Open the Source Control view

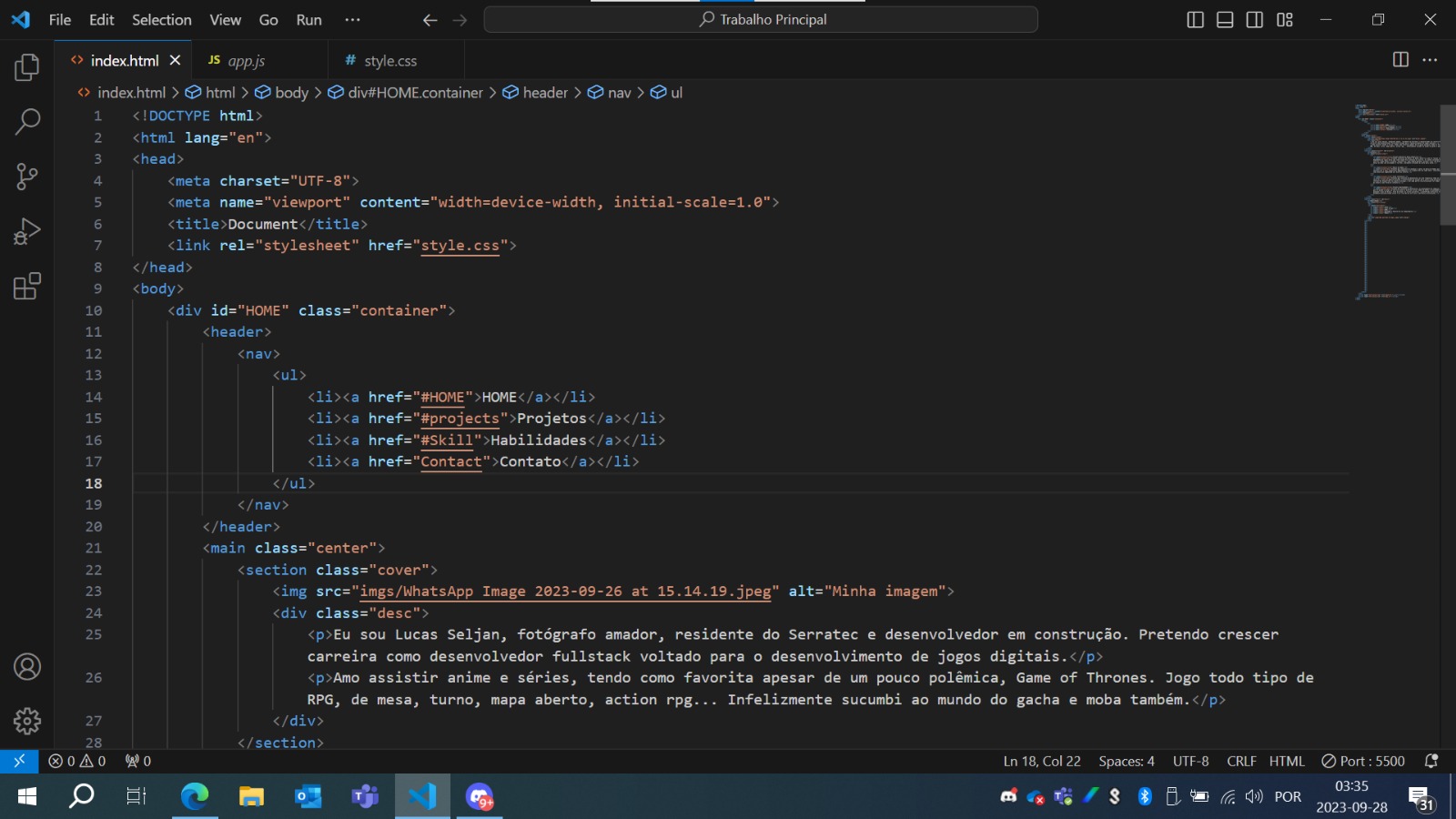(x=27, y=177)
